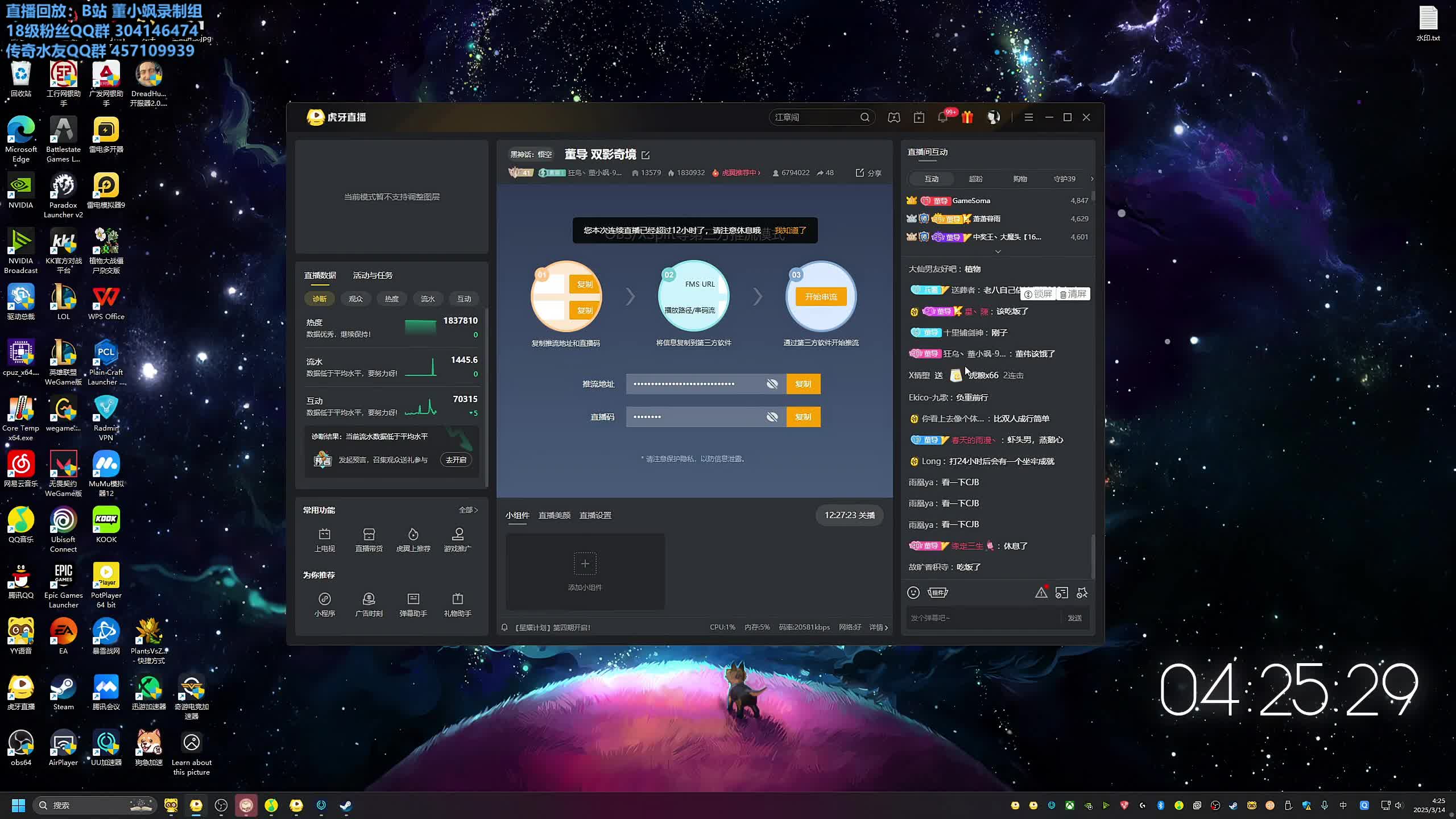Open the danmaku block settings icon

[x=1062, y=593]
